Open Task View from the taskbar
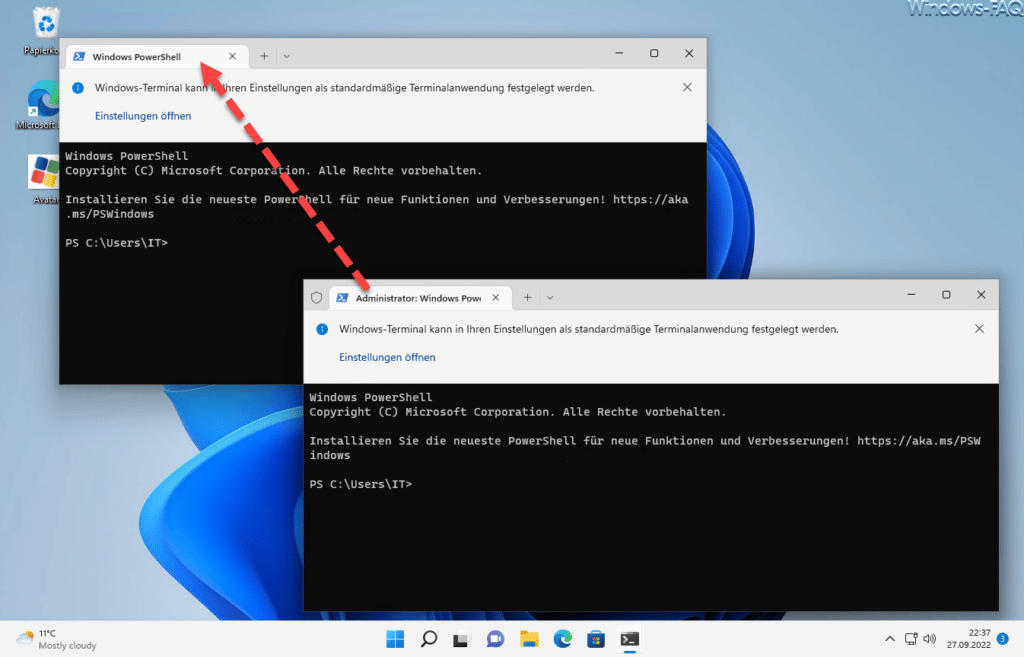 (462, 639)
